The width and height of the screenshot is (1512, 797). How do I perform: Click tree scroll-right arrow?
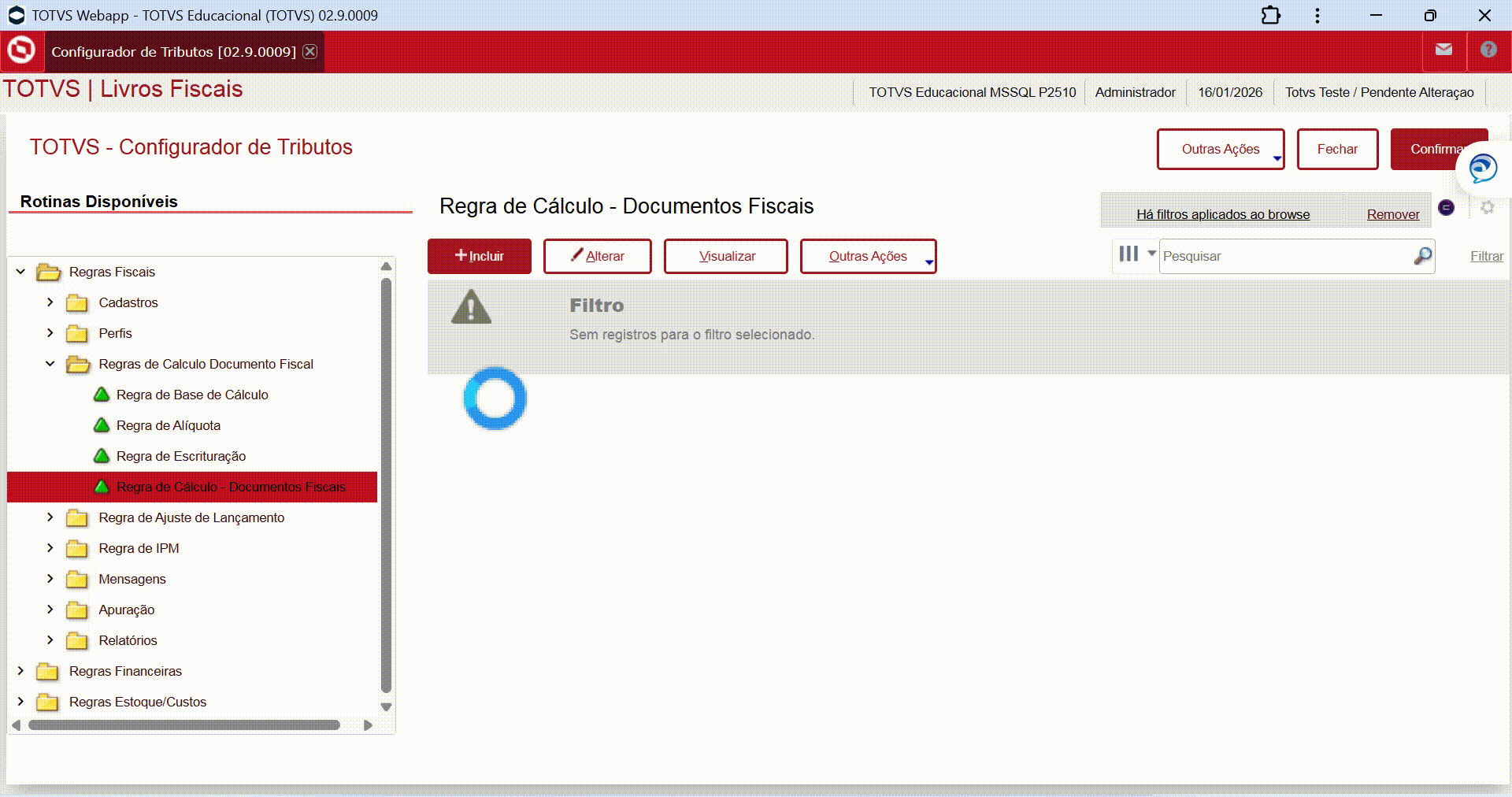point(368,725)
